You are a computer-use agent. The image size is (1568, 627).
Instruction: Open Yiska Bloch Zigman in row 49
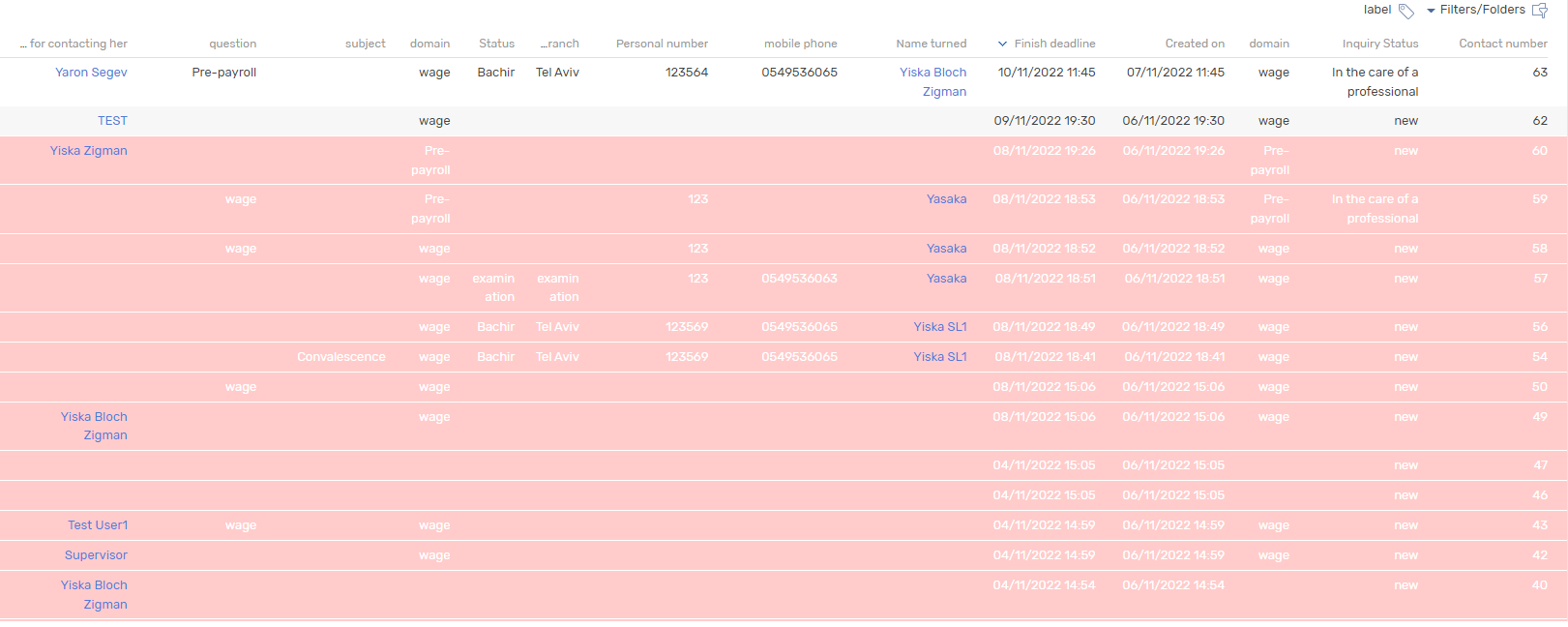pyautogui.click(x=94, y=426)
